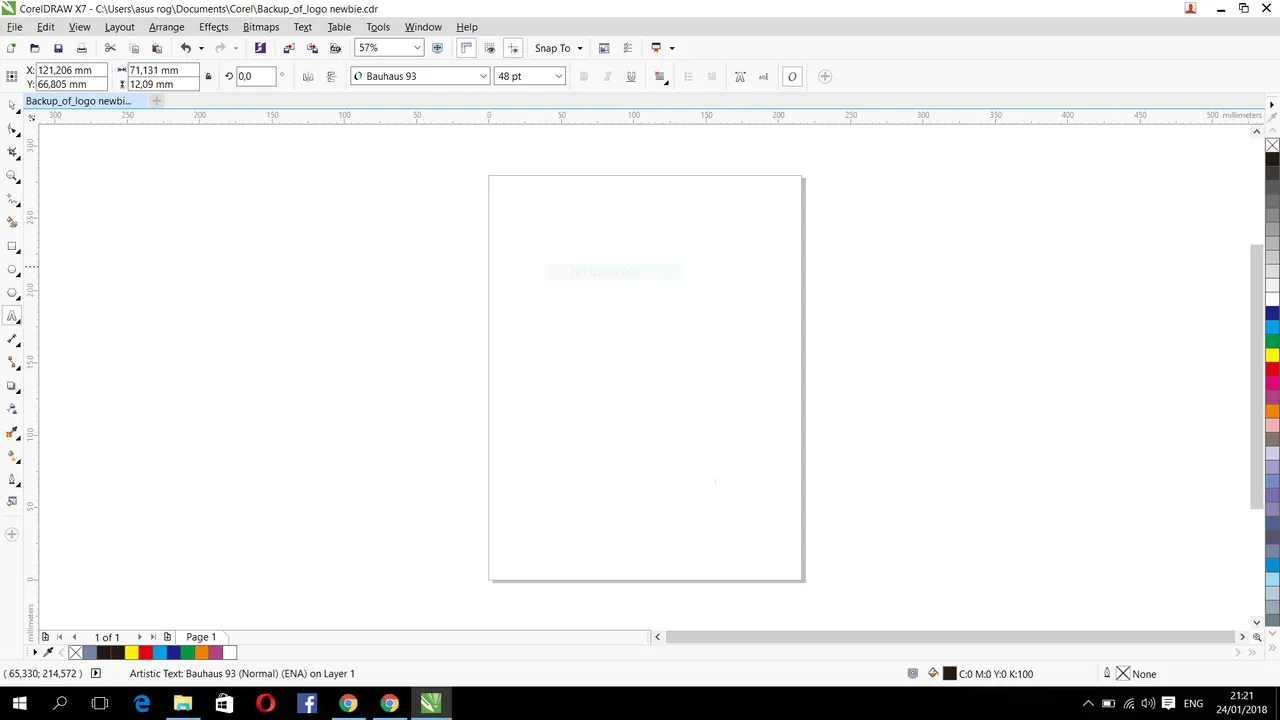Click the New document icon
1280x720 pixels.
tap(11, 48)
